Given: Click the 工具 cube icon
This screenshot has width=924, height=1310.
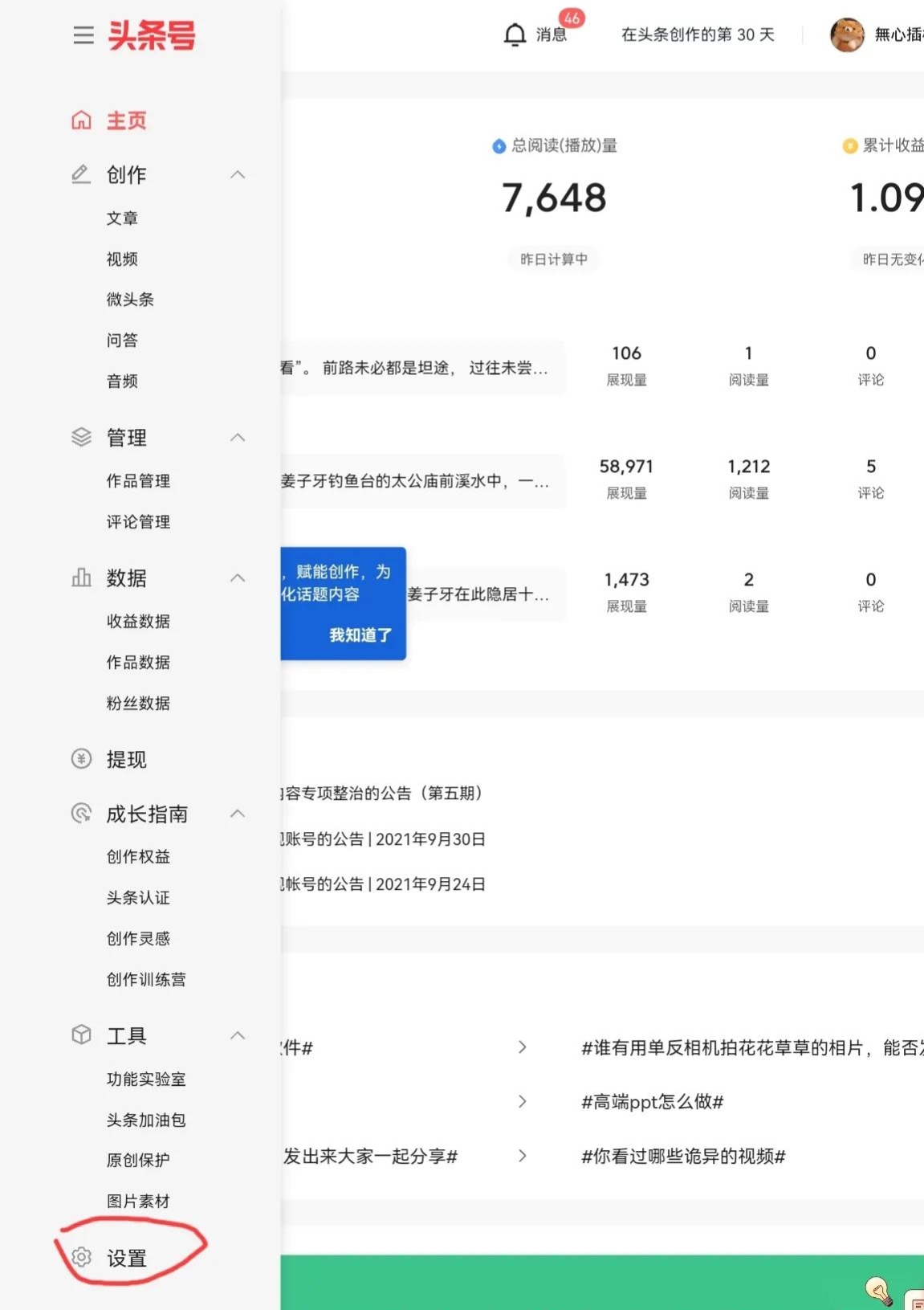Looking at the screenshot, I should (x=81, y=1035).
